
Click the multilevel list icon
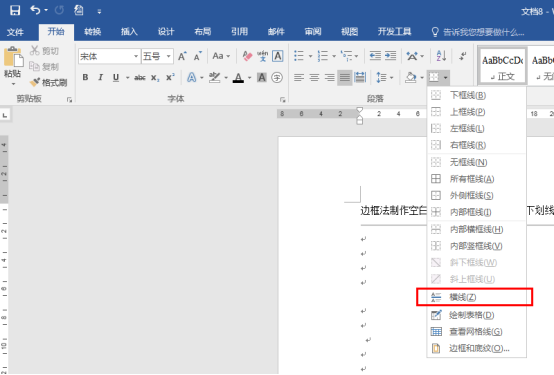[346, 56]
